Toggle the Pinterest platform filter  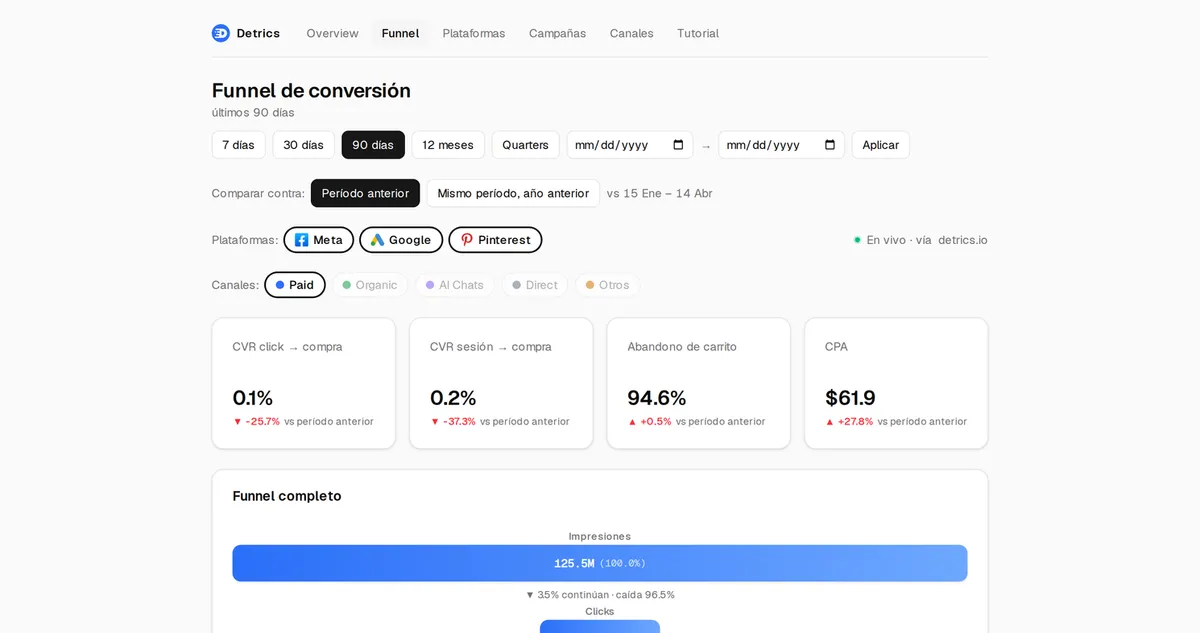coord(495,240)
